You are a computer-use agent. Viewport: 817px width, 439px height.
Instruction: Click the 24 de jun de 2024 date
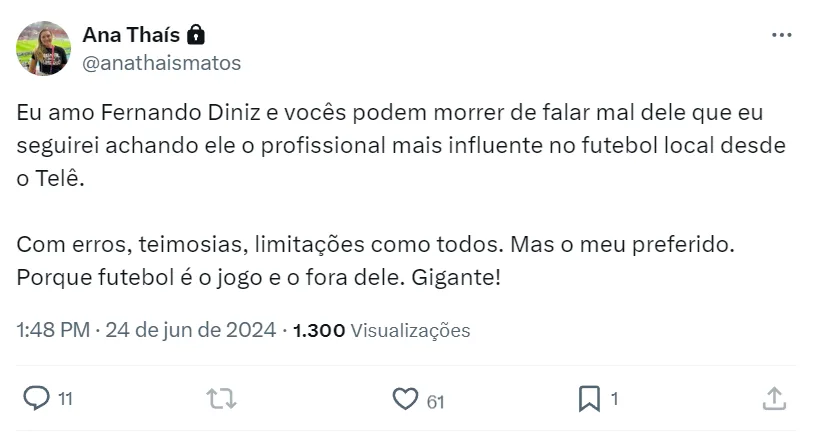(x=190, y=330)
